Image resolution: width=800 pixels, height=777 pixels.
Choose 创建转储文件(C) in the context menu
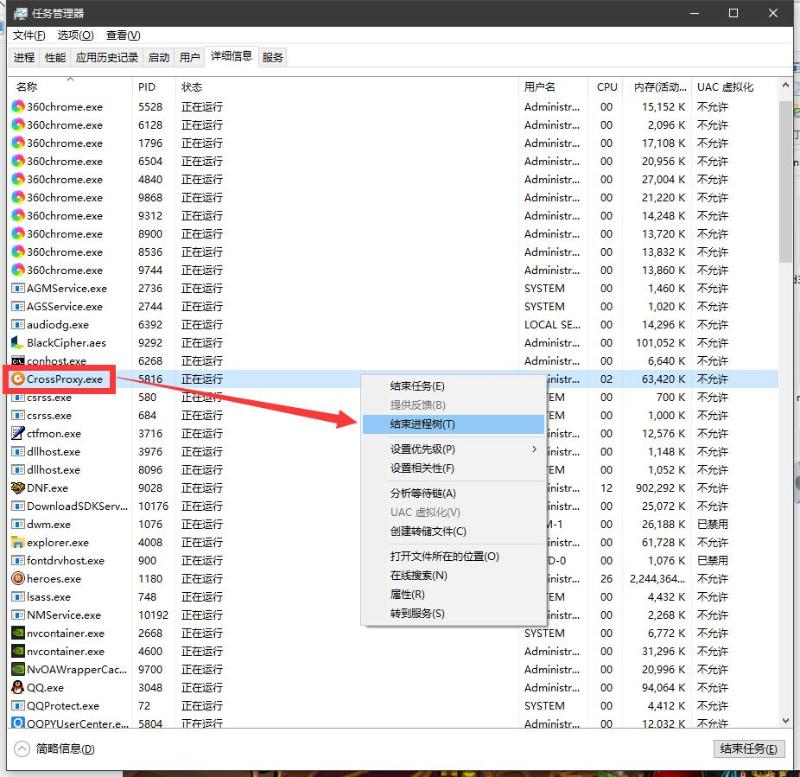[x=453, y=532]
